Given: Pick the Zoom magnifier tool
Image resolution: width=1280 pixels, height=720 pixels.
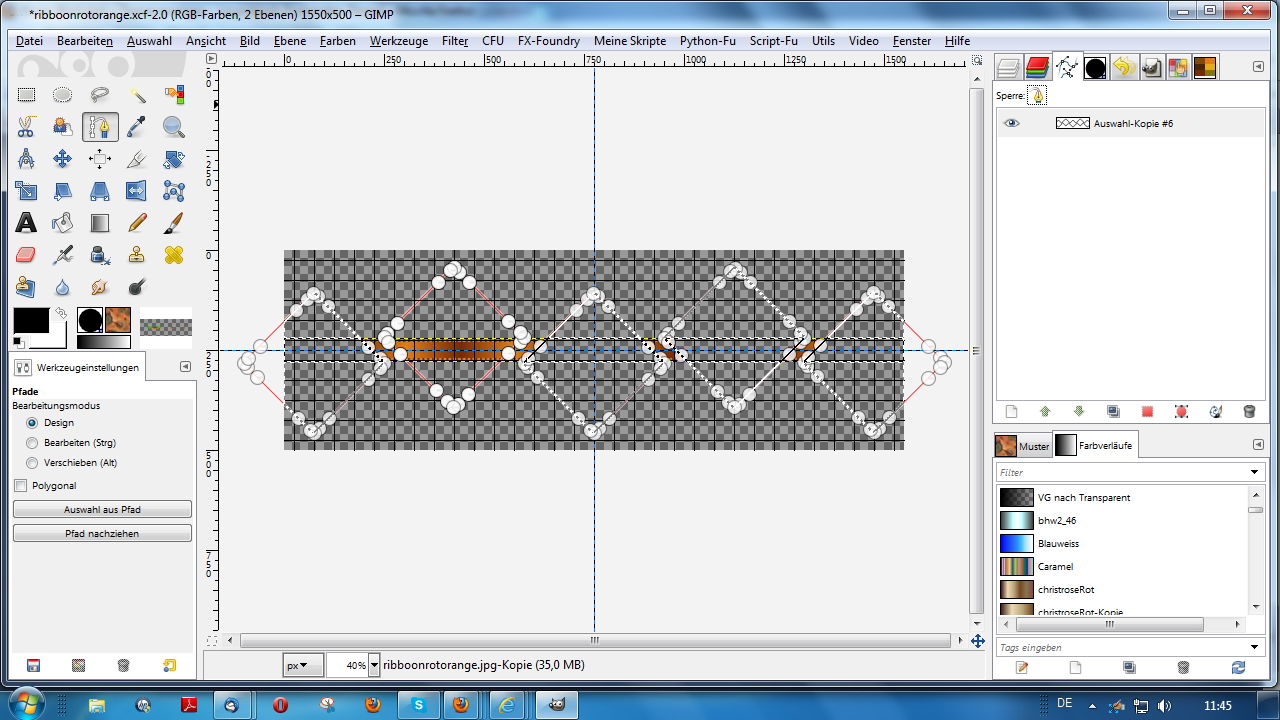Looking at the screenshot, I should click(x=174, y=127).
